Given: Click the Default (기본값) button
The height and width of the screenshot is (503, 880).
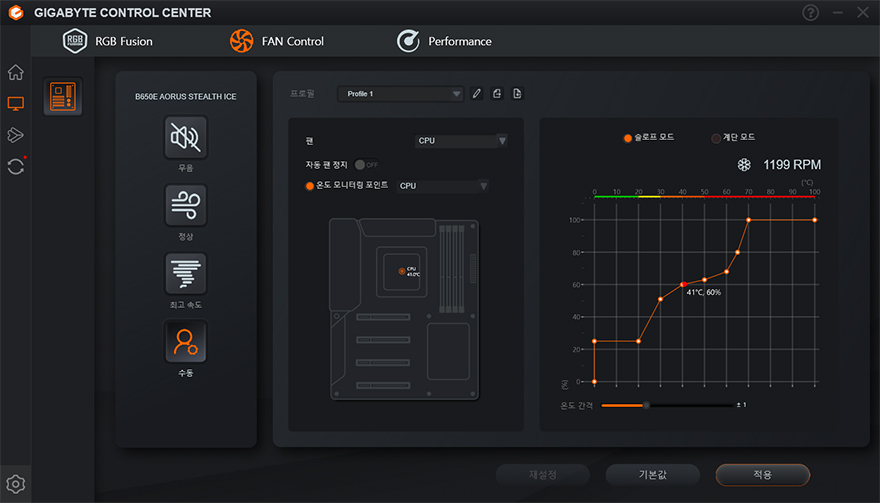Looking at the screenshot, I should coord(653,475).
